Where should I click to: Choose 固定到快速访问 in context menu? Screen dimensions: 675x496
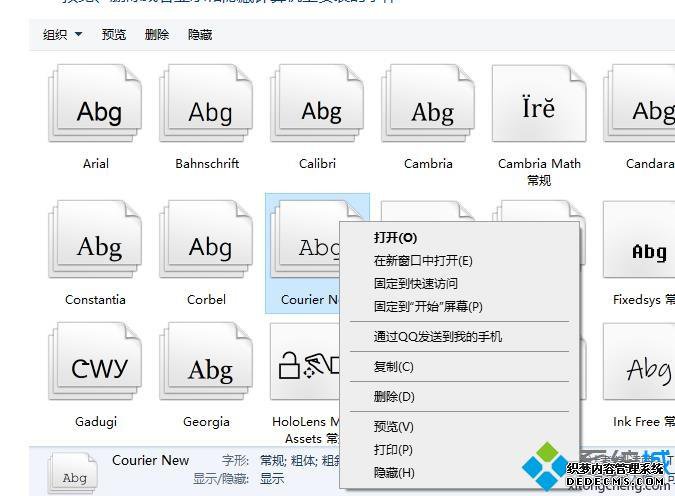point(460,283)
